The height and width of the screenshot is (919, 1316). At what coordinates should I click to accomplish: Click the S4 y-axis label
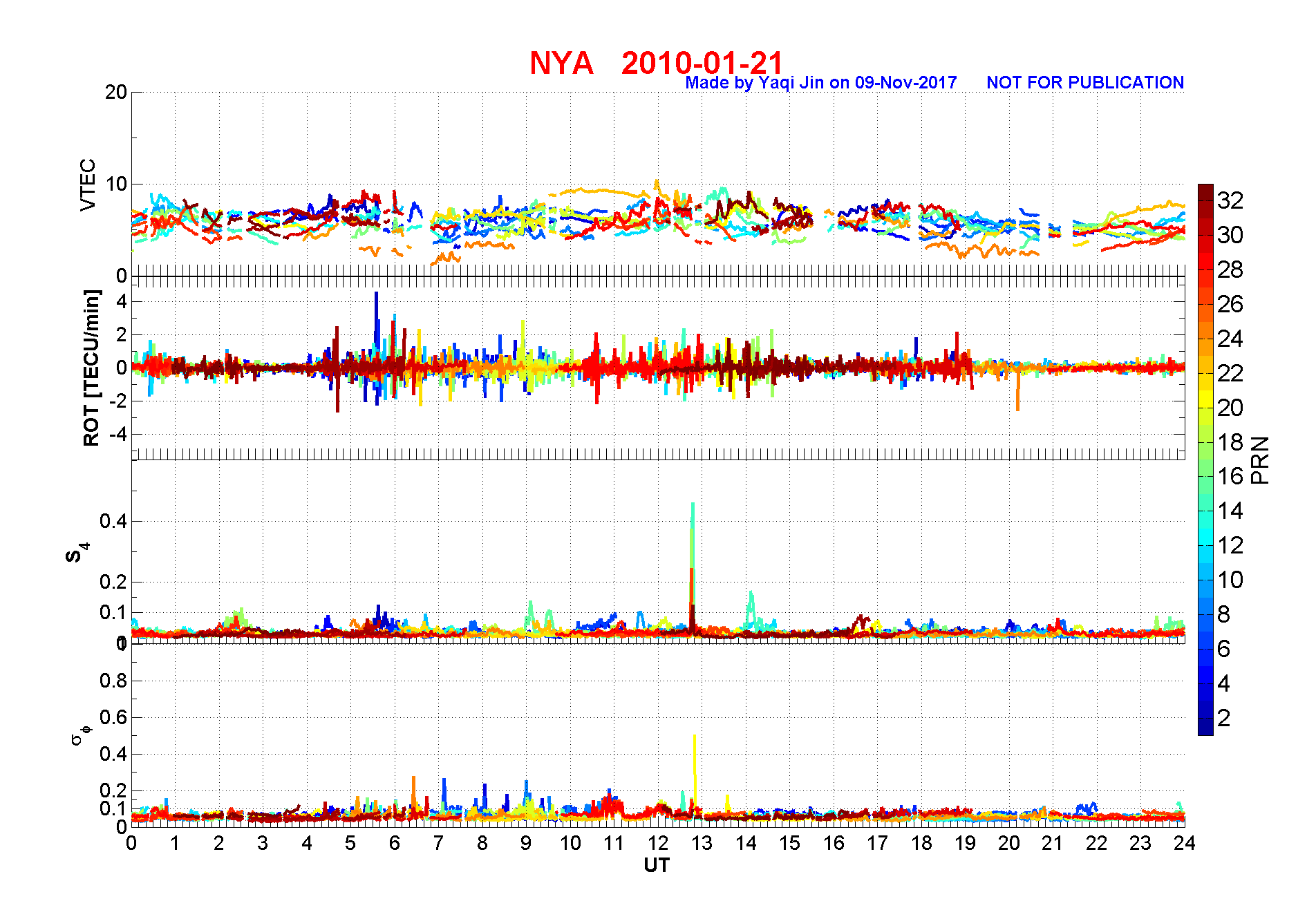(78, 553)
